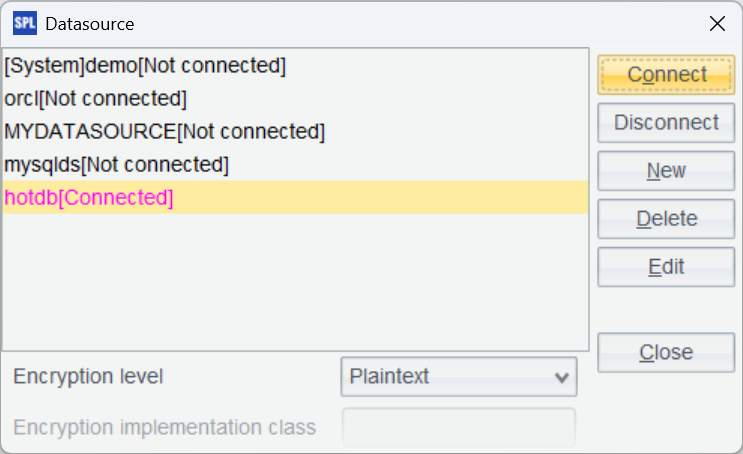Delete the selected datasource

coord(666,219)
